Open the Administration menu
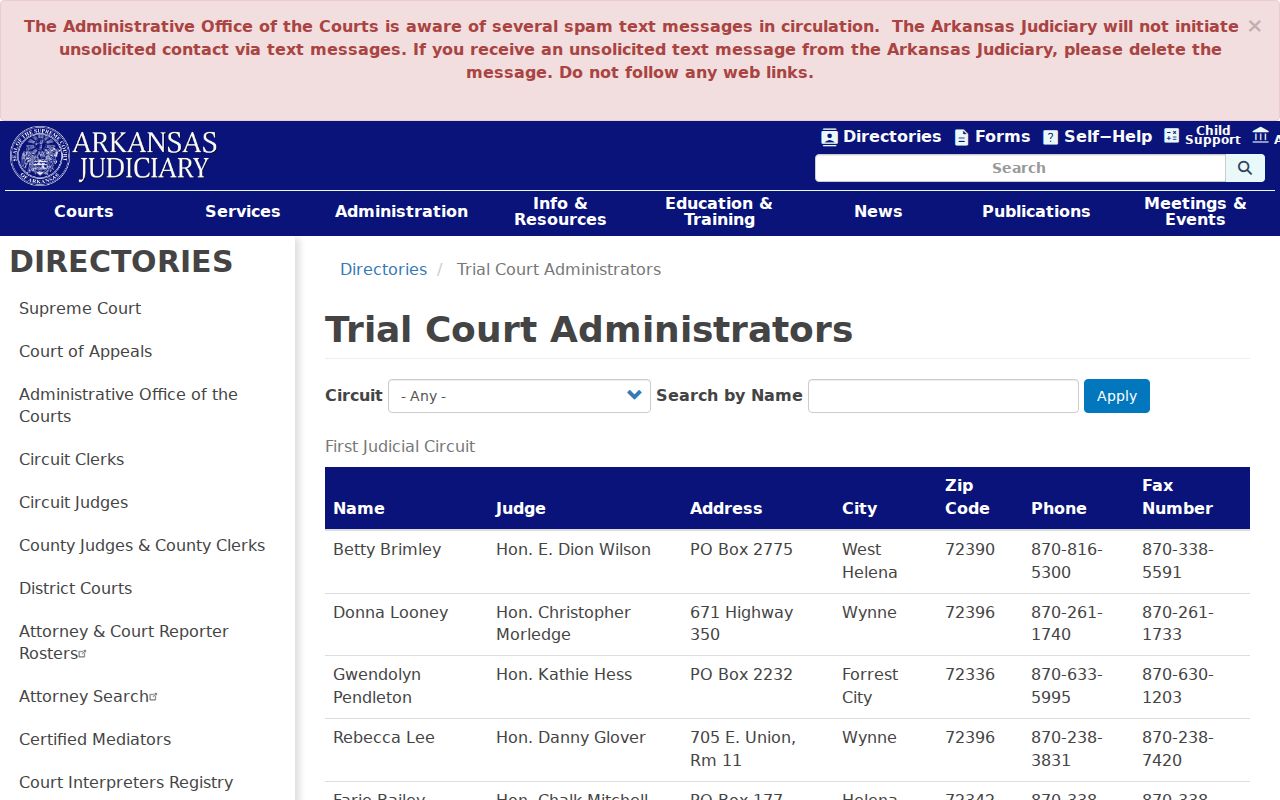 [x=401, y=211]
